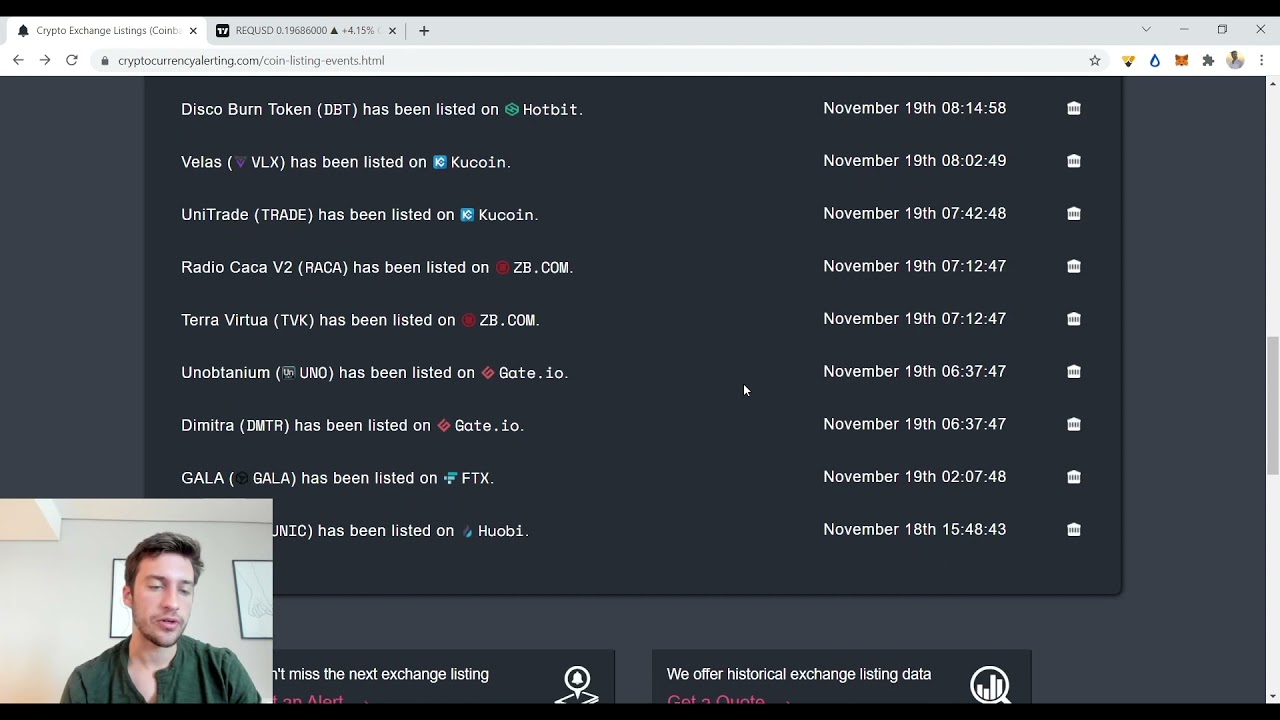
Task: Open a new browser tab
Action: [424, 31]
